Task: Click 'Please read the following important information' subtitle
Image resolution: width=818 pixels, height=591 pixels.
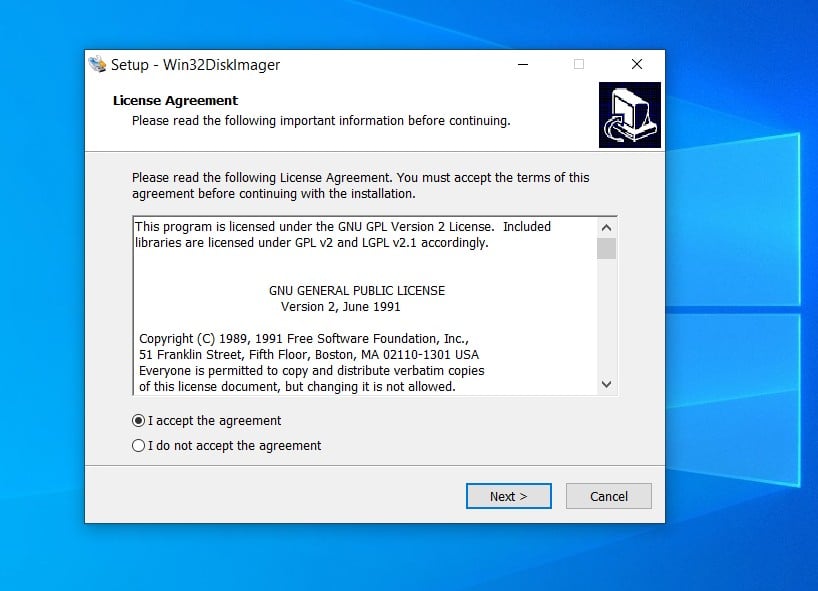Action: coord(321,121)
